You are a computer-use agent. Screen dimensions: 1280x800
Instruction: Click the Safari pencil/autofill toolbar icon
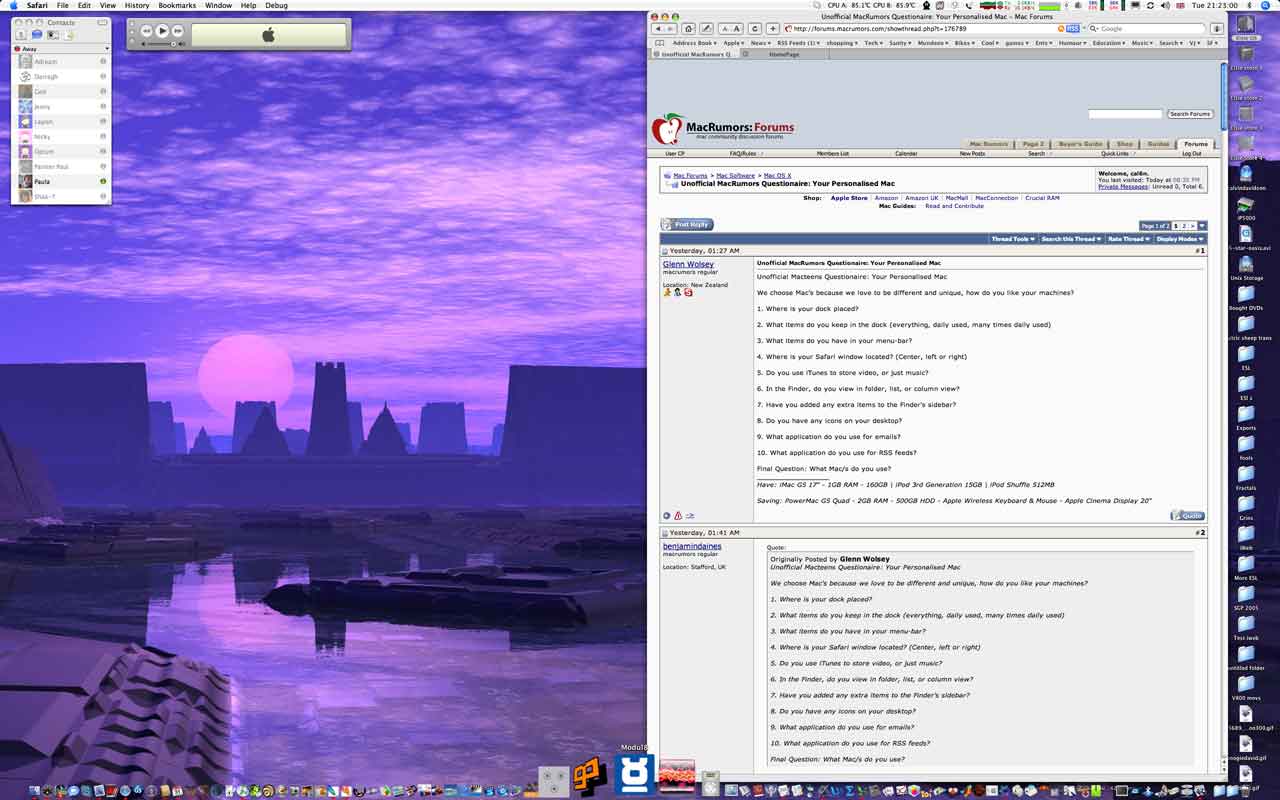pyautogui.click(x=706, y=29)
